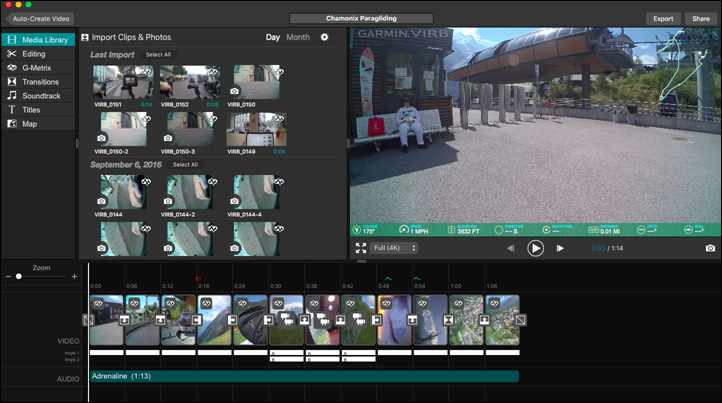Viewport: 722px width, 403px height.
Task: Click the timeline Zoom slider handle
Action: tap(18, 276)
